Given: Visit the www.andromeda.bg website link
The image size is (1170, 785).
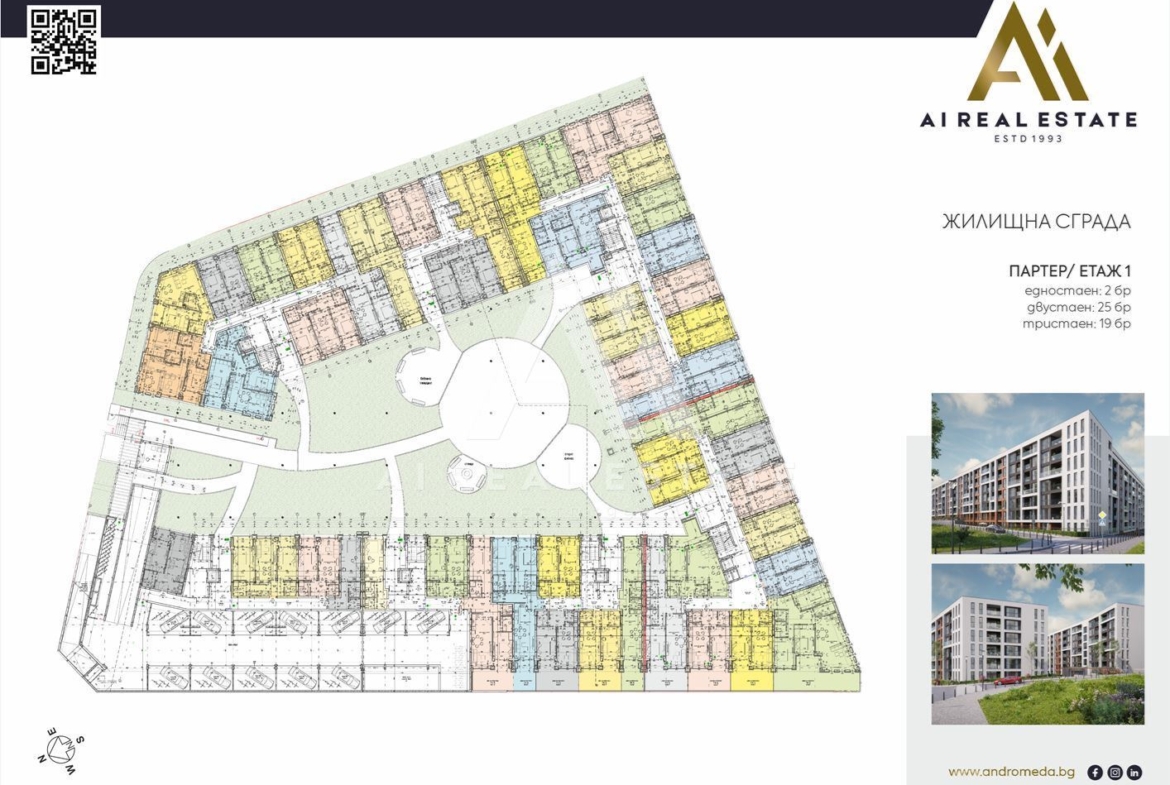Looking at the screenshot, I should [1011, 772].
